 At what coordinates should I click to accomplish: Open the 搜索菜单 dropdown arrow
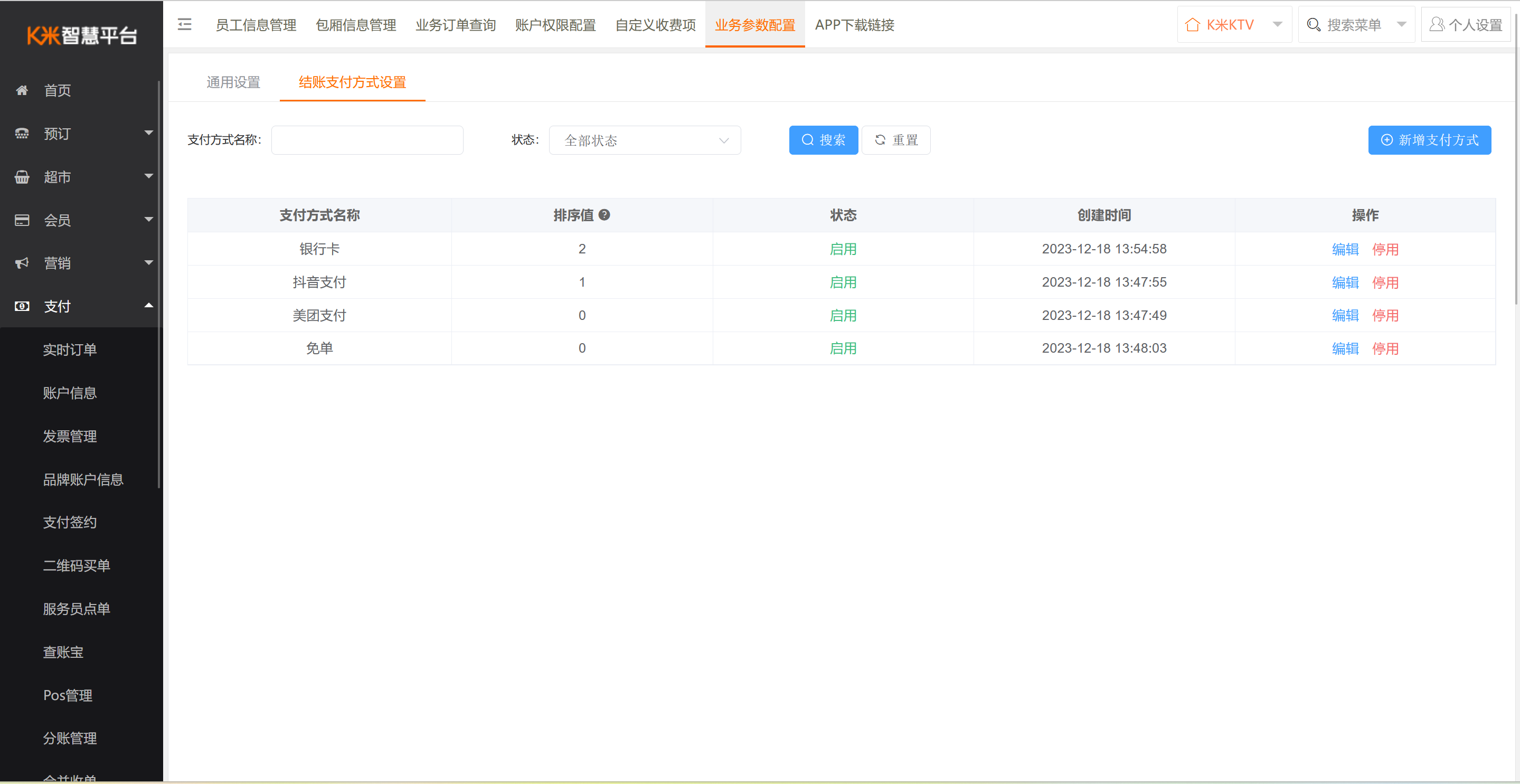click(1401, 25)
